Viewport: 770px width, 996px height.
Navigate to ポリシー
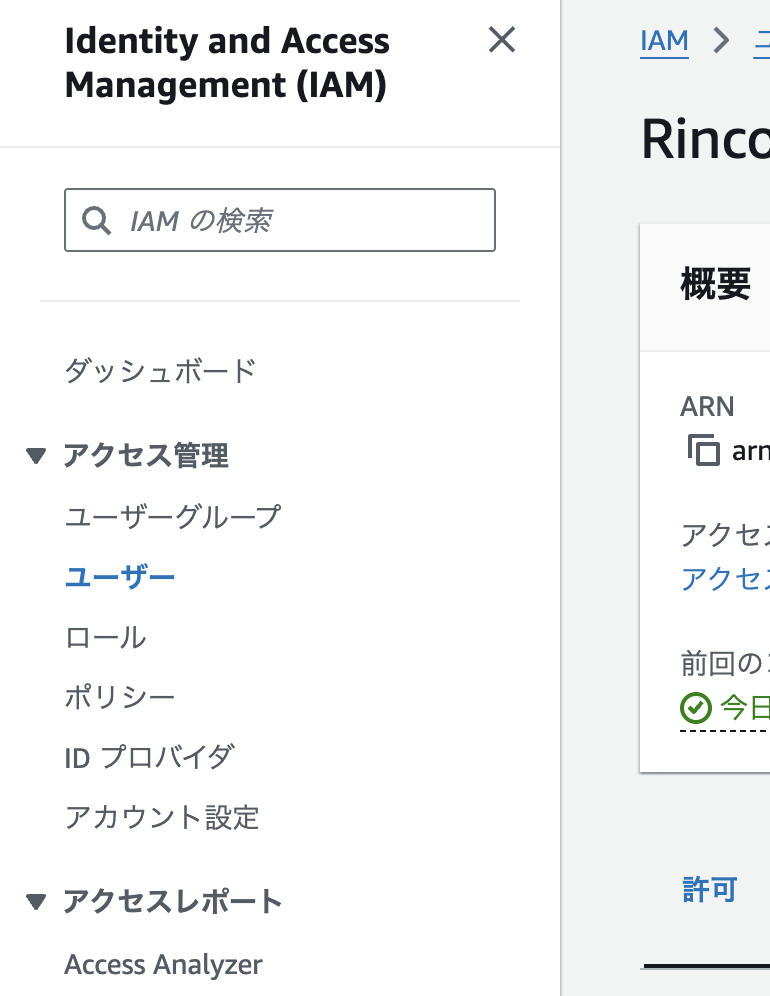[120, 697]
